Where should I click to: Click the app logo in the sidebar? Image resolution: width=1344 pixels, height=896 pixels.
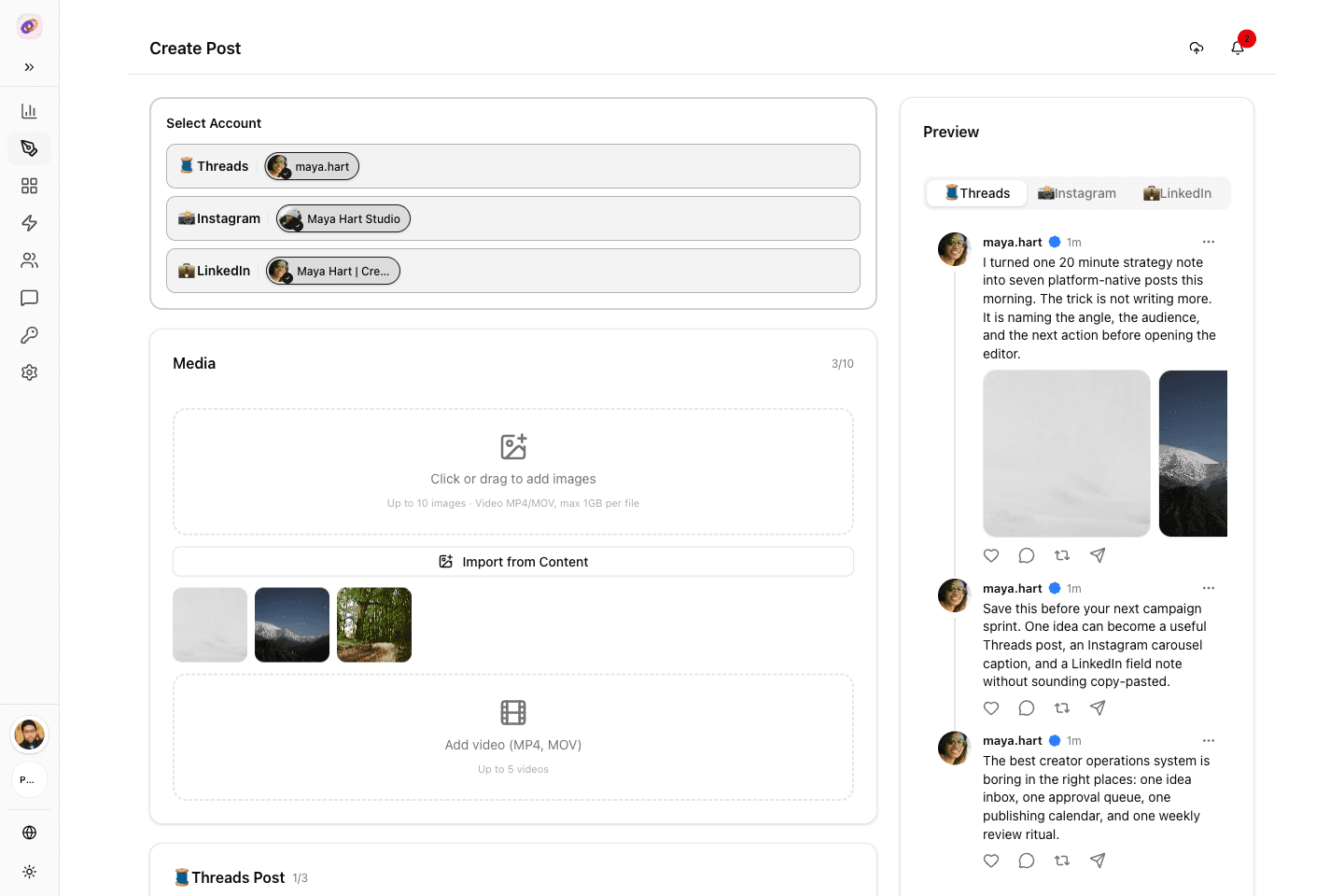29,26
